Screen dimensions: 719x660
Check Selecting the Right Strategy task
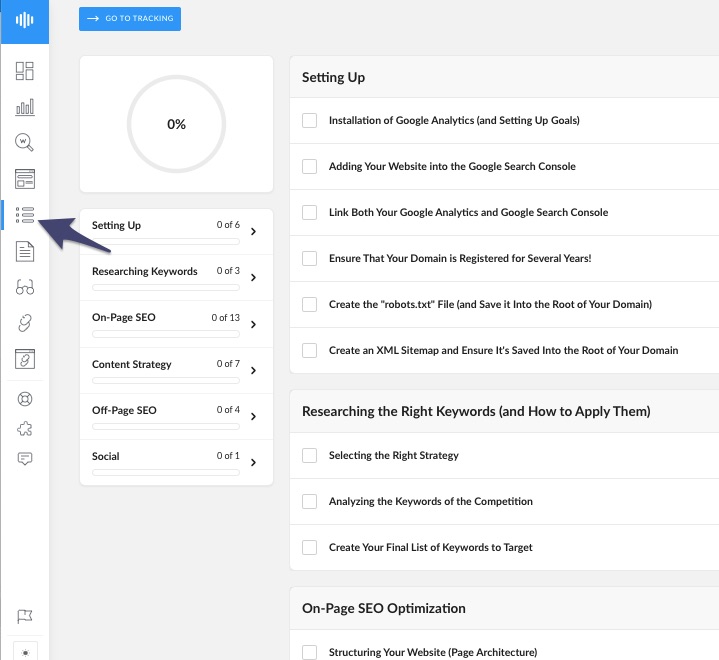pos(310,455)
